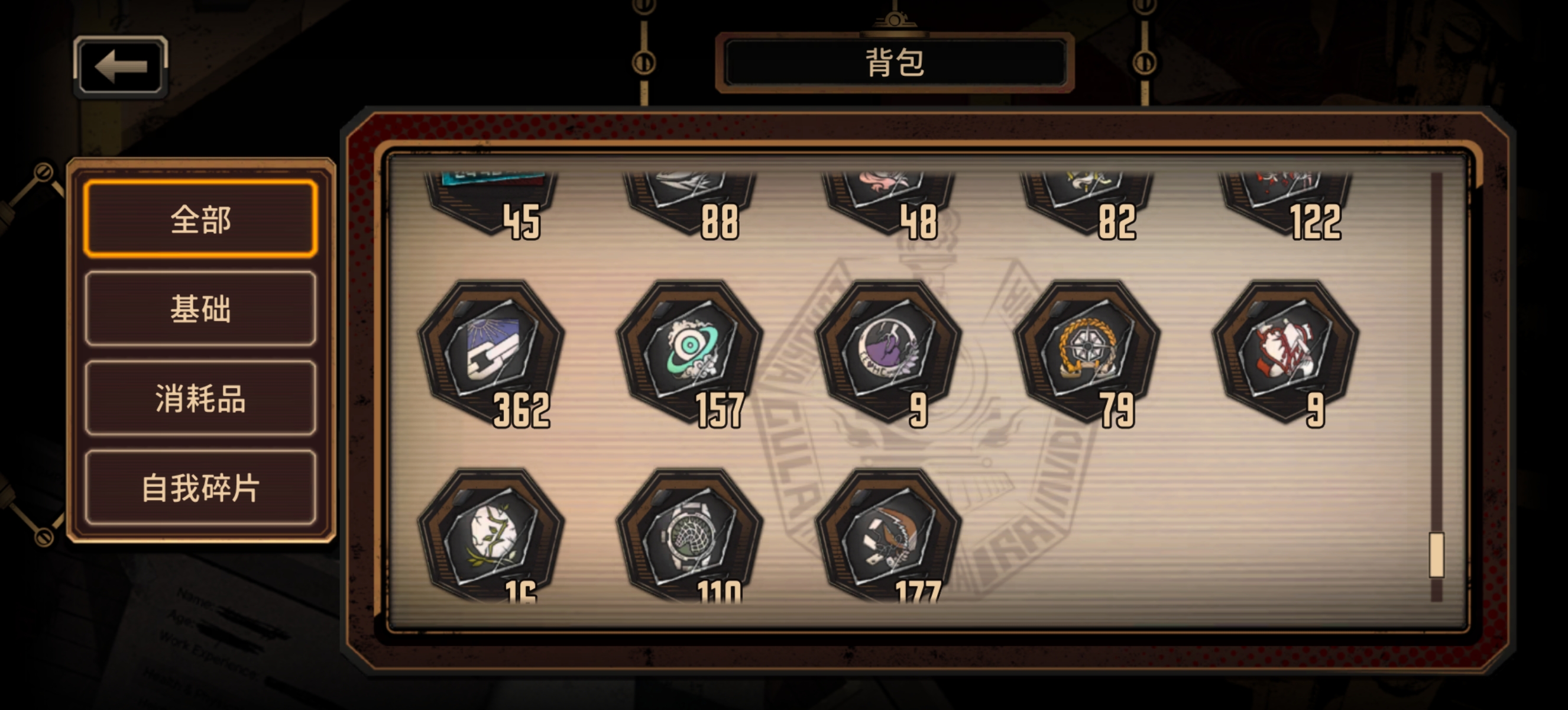Select the wristwatch item with 110

(689, 535)
